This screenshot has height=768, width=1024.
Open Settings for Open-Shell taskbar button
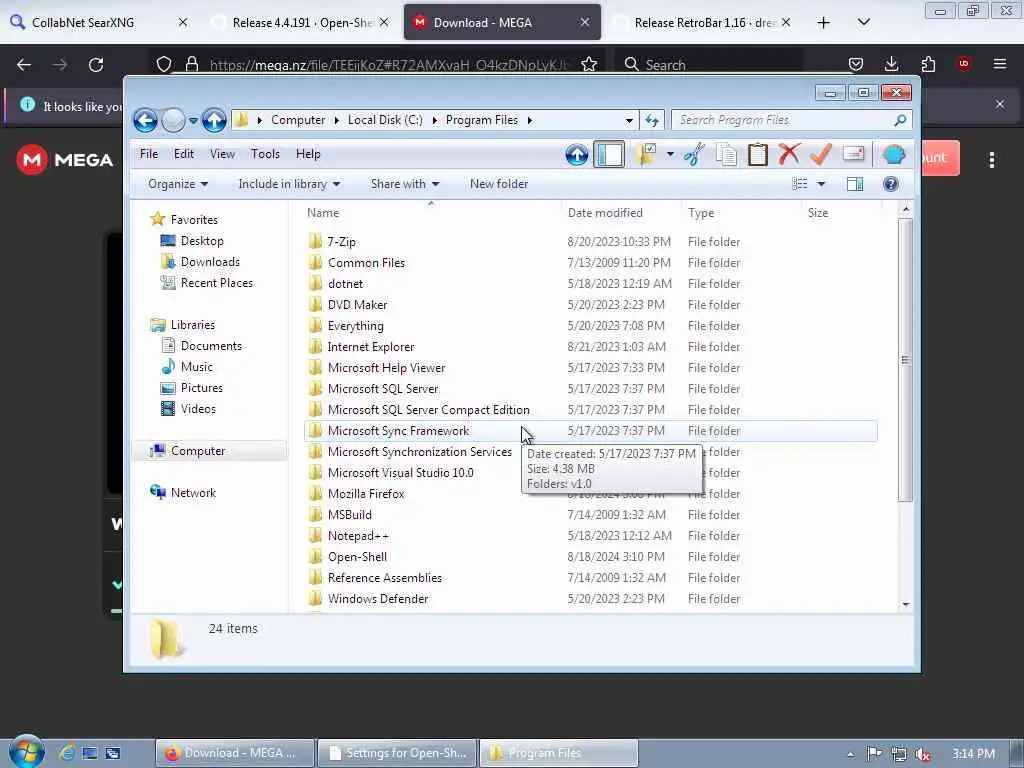[x=397, y=753]
